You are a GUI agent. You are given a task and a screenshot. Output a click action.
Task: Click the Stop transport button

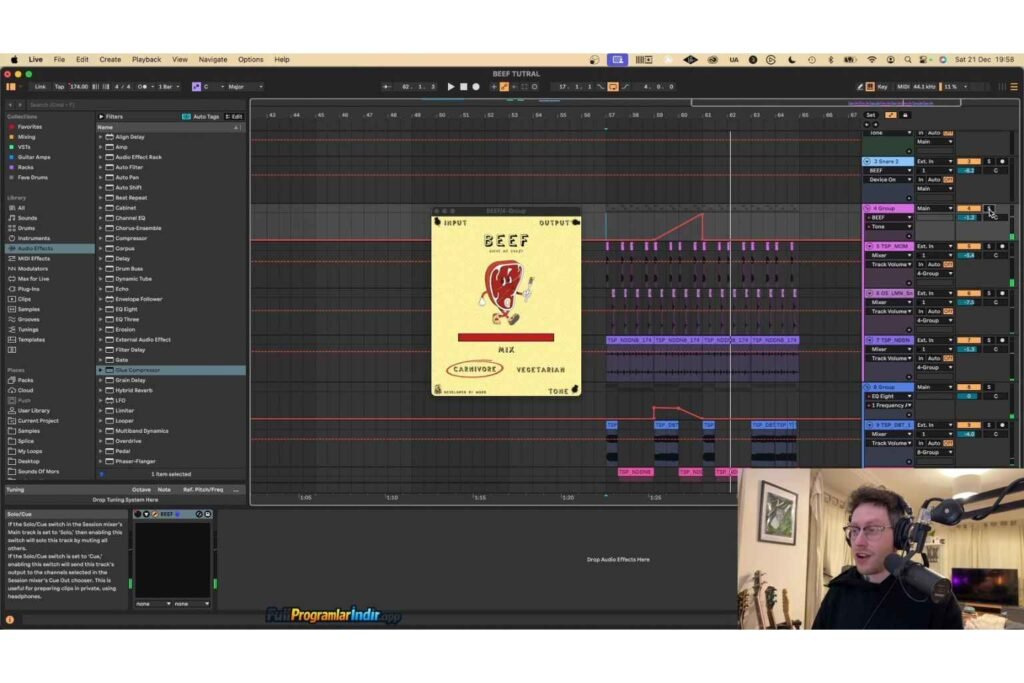[x=464, y=86]
